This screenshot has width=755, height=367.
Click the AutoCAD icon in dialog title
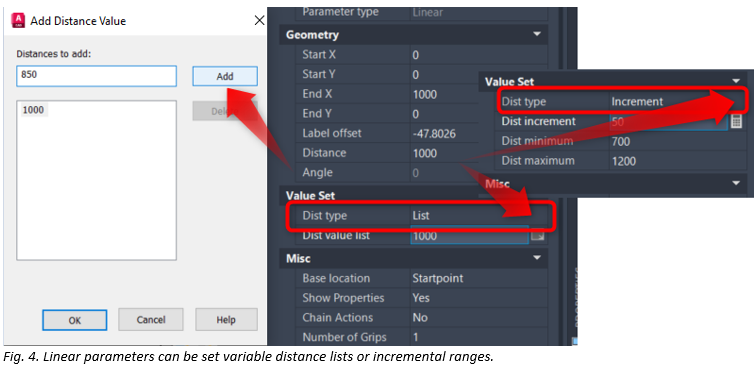click(x=18, y=21)
